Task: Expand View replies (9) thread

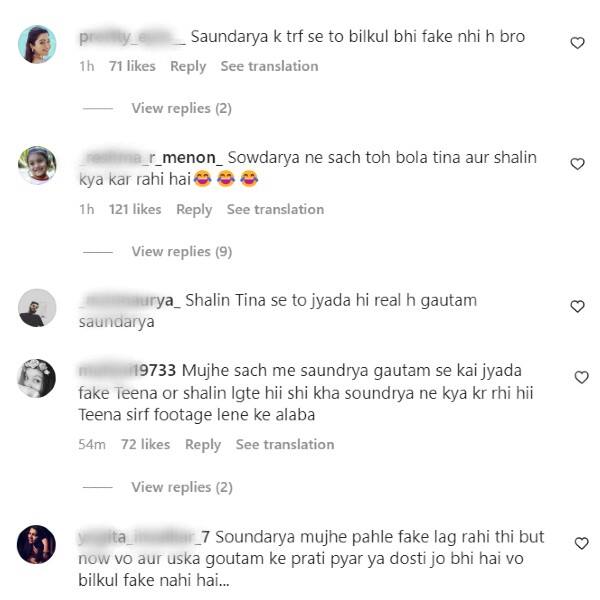Action: click(182, 251)
